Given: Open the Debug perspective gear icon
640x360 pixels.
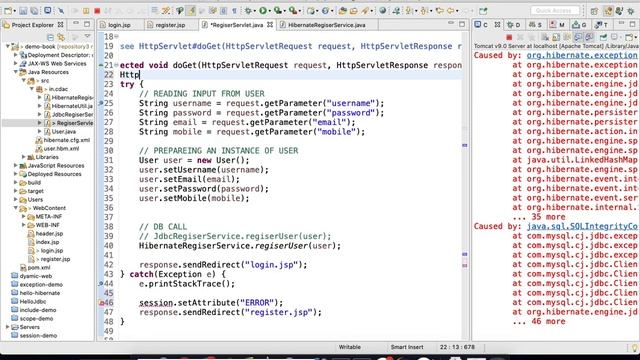Looking at the screenshot, I should pyautogui.click(x=631, y=11).
